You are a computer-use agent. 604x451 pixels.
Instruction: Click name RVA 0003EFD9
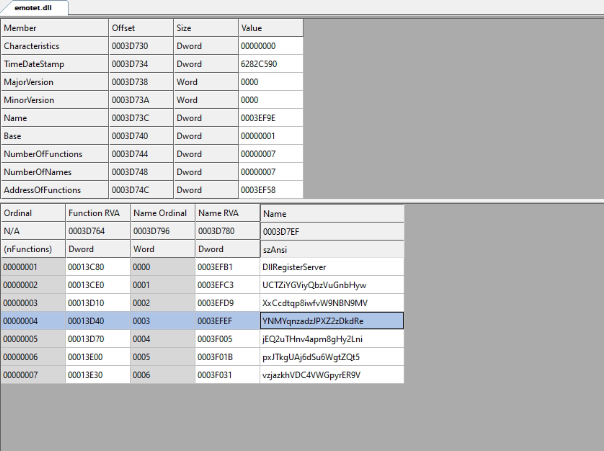[x=228, y=303]
